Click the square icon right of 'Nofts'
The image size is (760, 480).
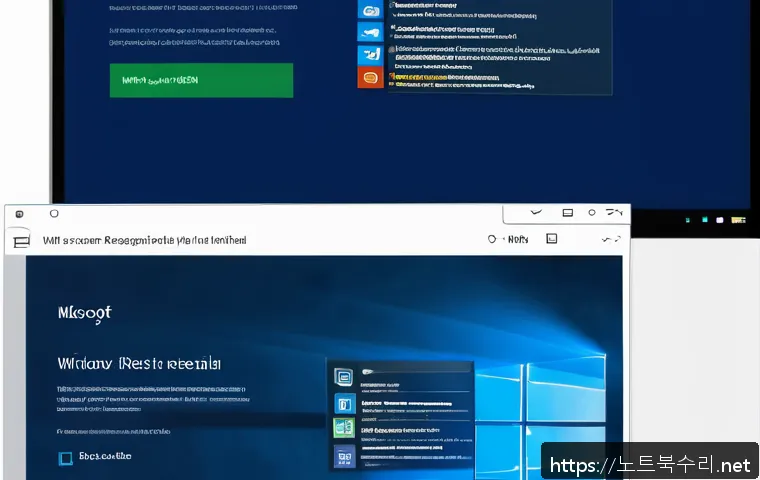552,239
